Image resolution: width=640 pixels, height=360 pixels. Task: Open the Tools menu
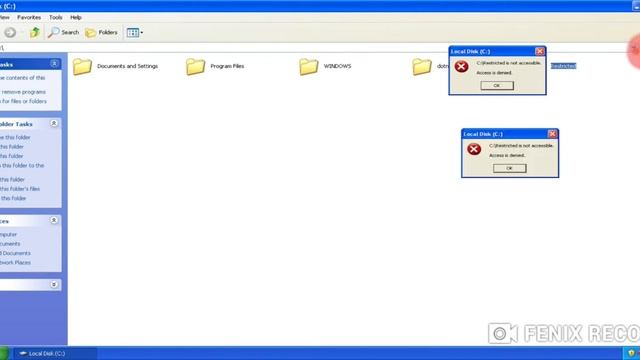[x=56, y=18]
